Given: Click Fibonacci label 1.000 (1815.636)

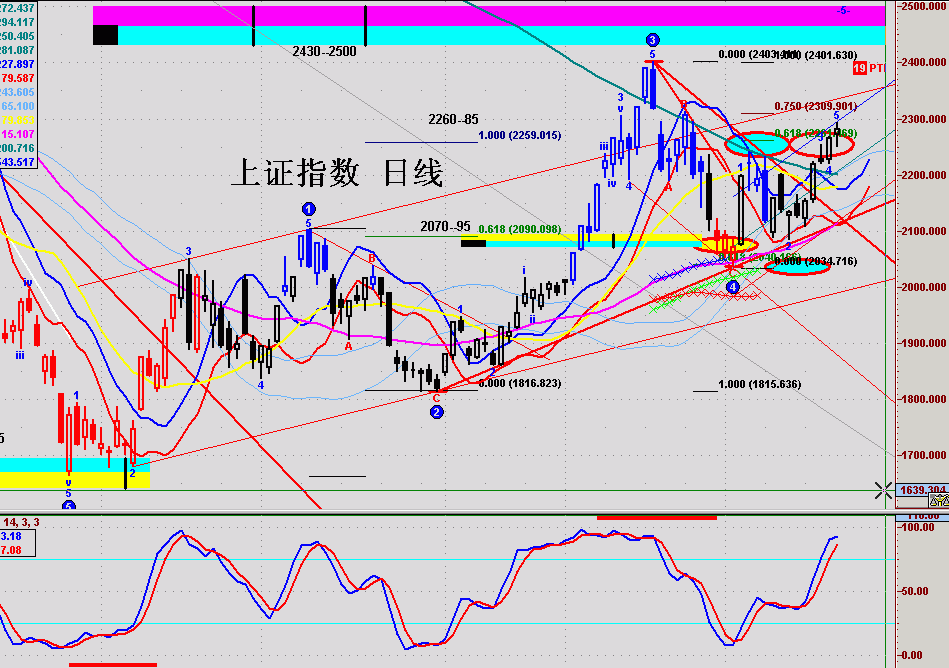Looking at the screenshot, I should tap(760, 384).
